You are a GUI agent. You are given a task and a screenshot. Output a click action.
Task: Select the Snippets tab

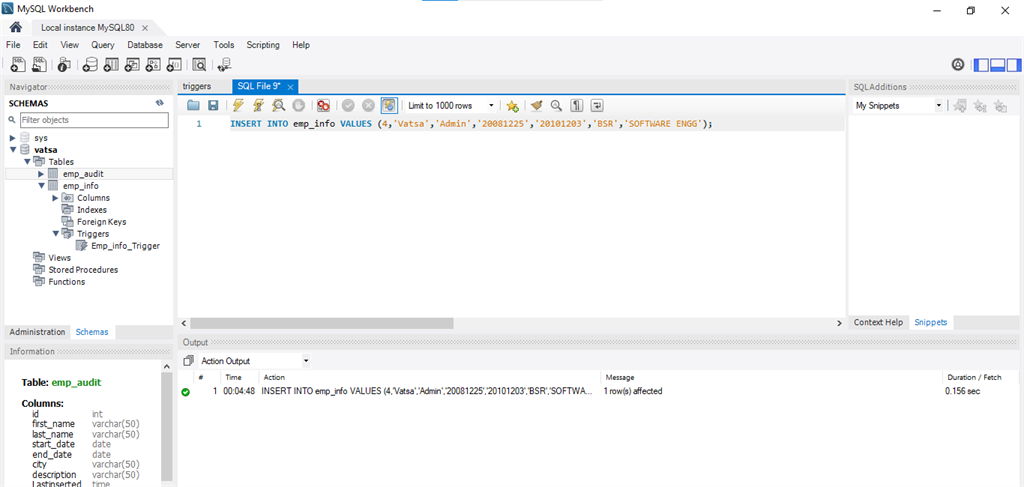click(931, 322)
